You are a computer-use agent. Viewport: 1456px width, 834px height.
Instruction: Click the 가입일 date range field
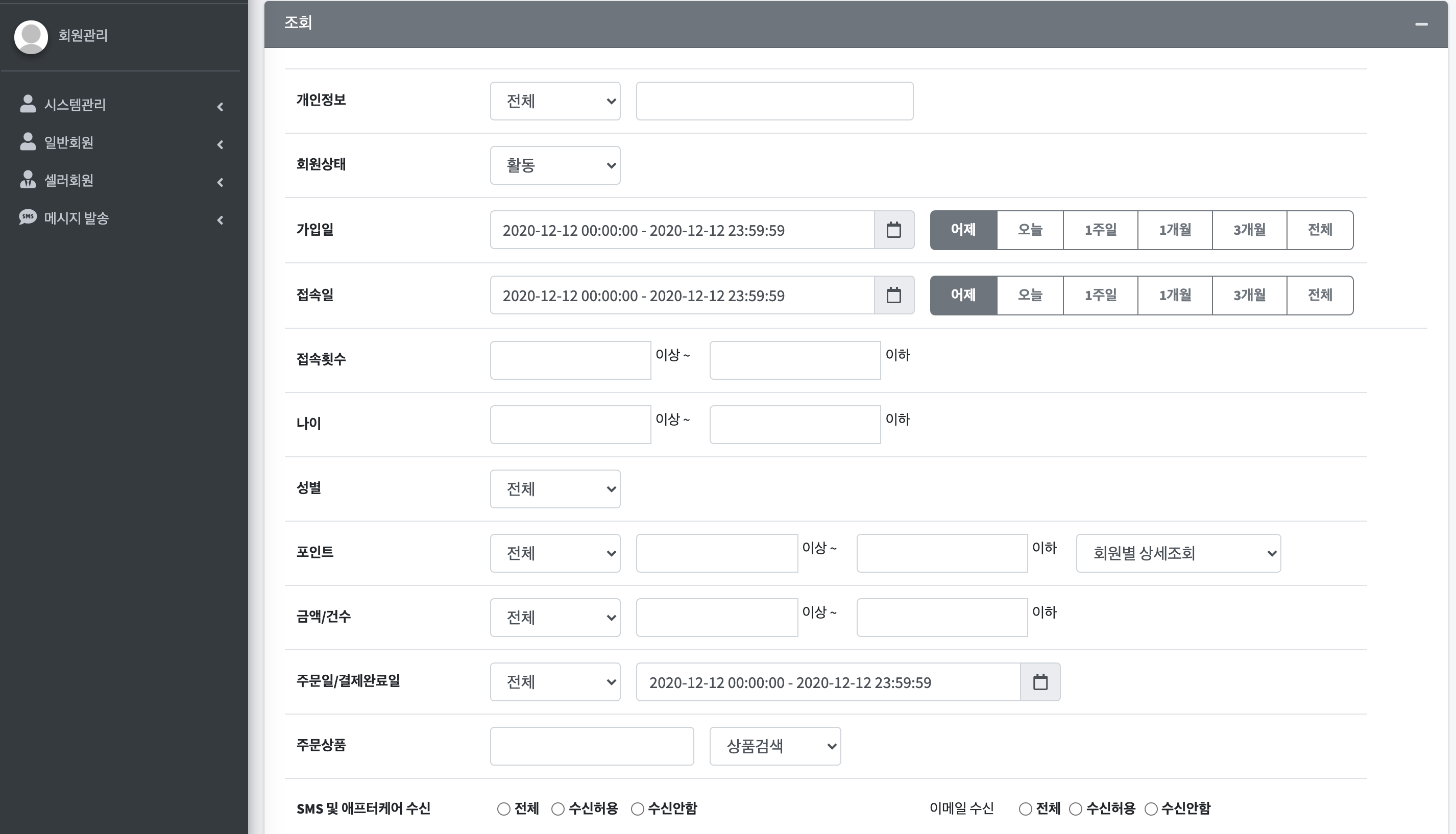point(682,230)
